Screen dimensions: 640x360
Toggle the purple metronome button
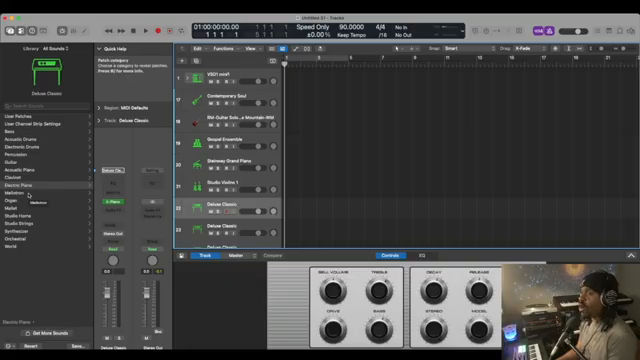549,31
